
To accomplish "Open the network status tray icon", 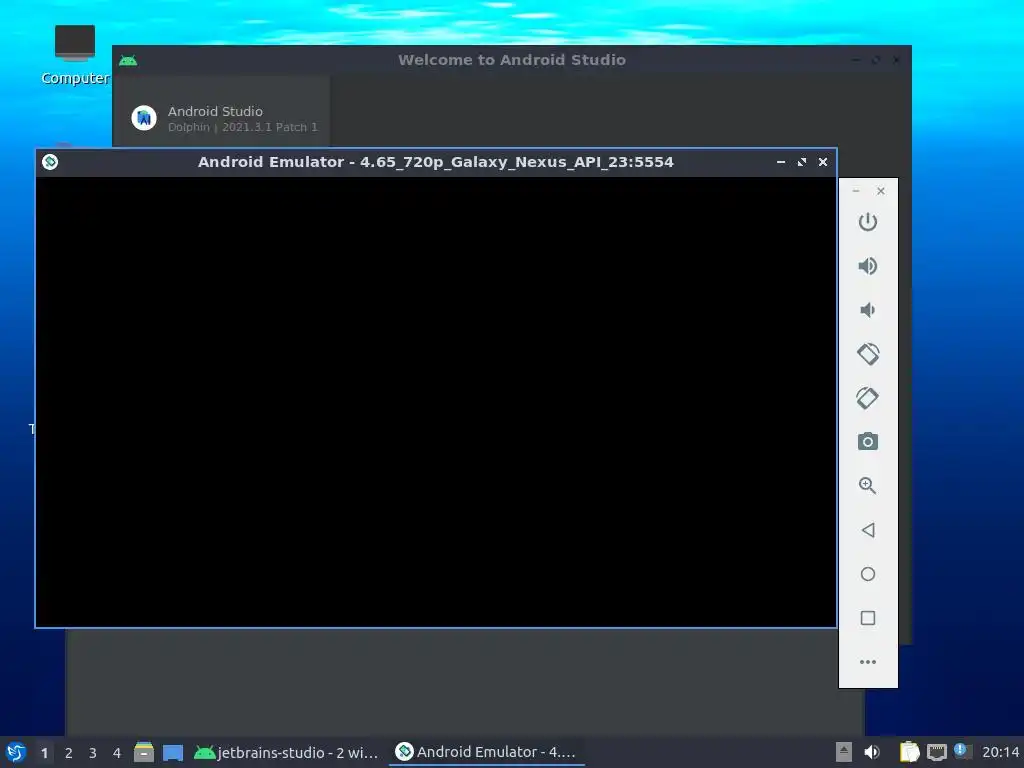I will point(937,752).
